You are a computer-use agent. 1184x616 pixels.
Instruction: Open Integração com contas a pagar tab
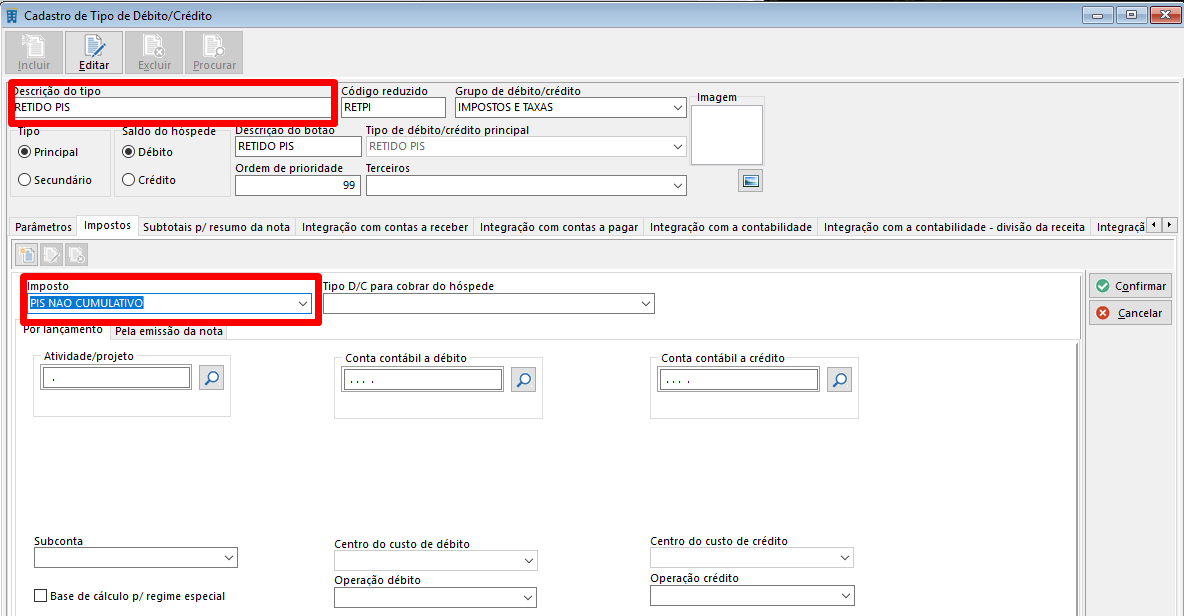(x=559, y=226)
